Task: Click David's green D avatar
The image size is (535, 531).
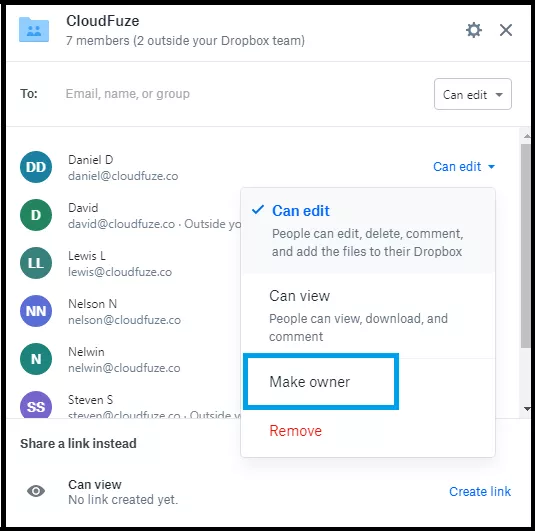Action: (x=36, y=215)
